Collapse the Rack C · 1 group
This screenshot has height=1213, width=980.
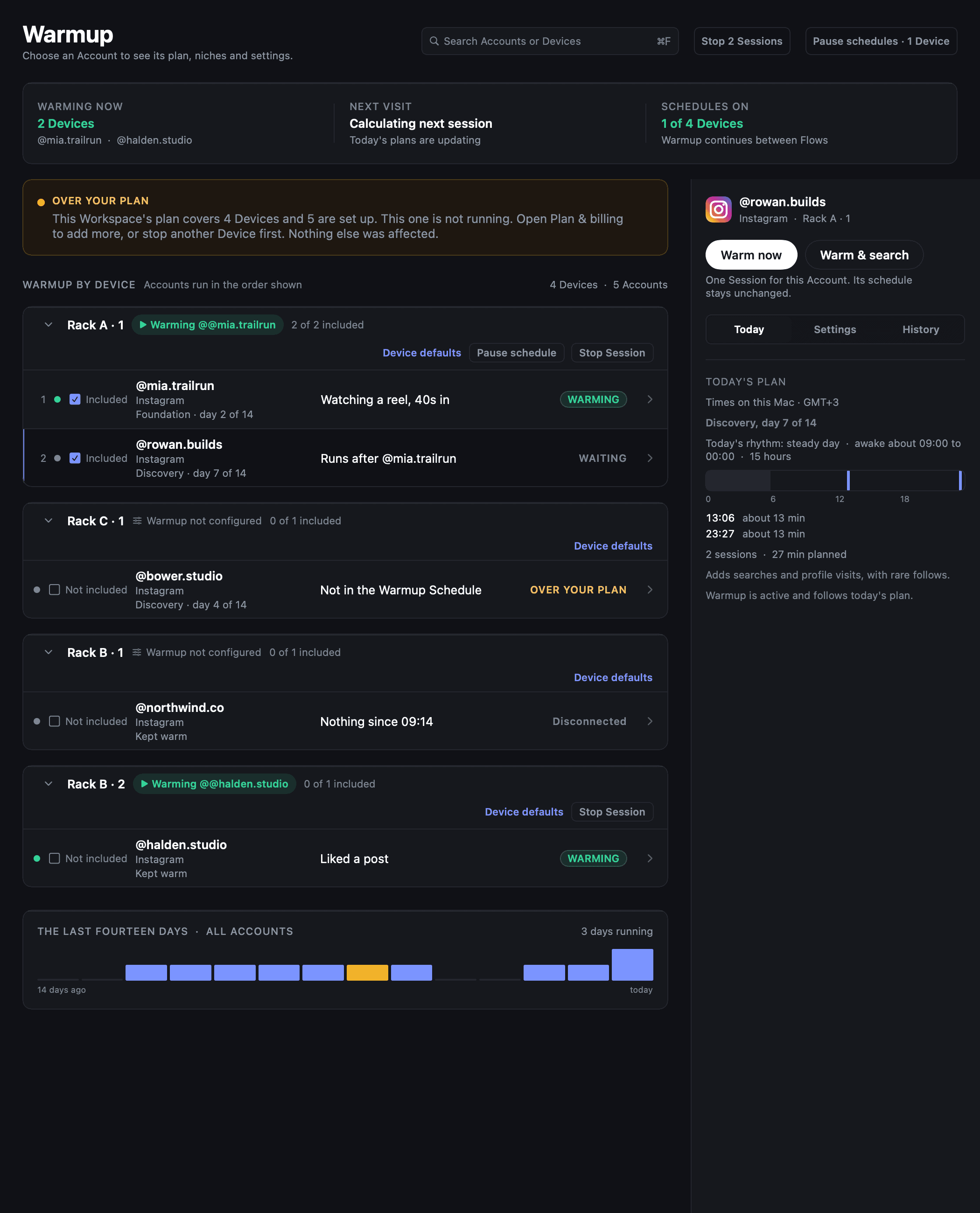(49, 520)
